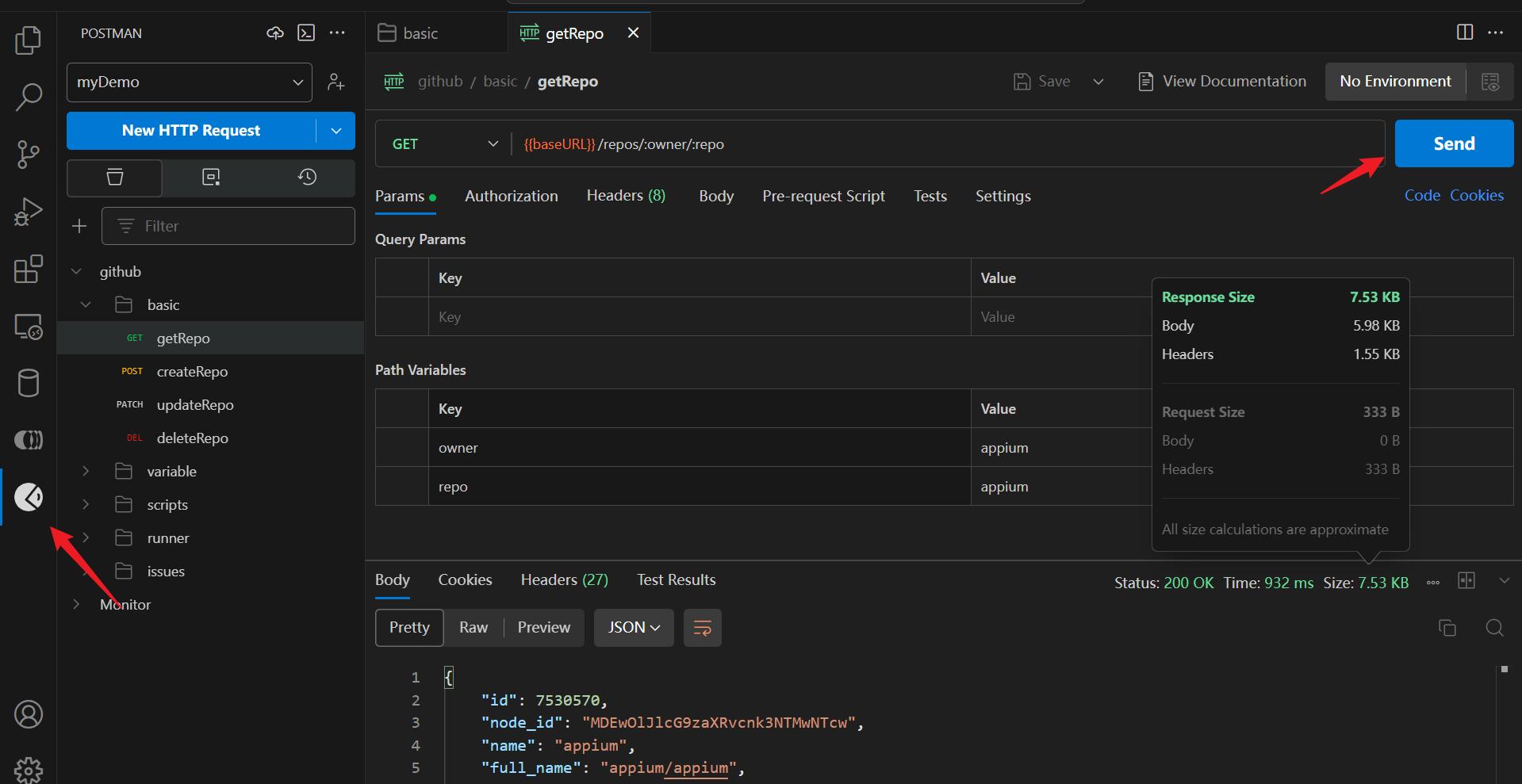Open the Save options dropdown arrow
Image resolution: width=1522 pixels, height=784 pixels.
1098,82
